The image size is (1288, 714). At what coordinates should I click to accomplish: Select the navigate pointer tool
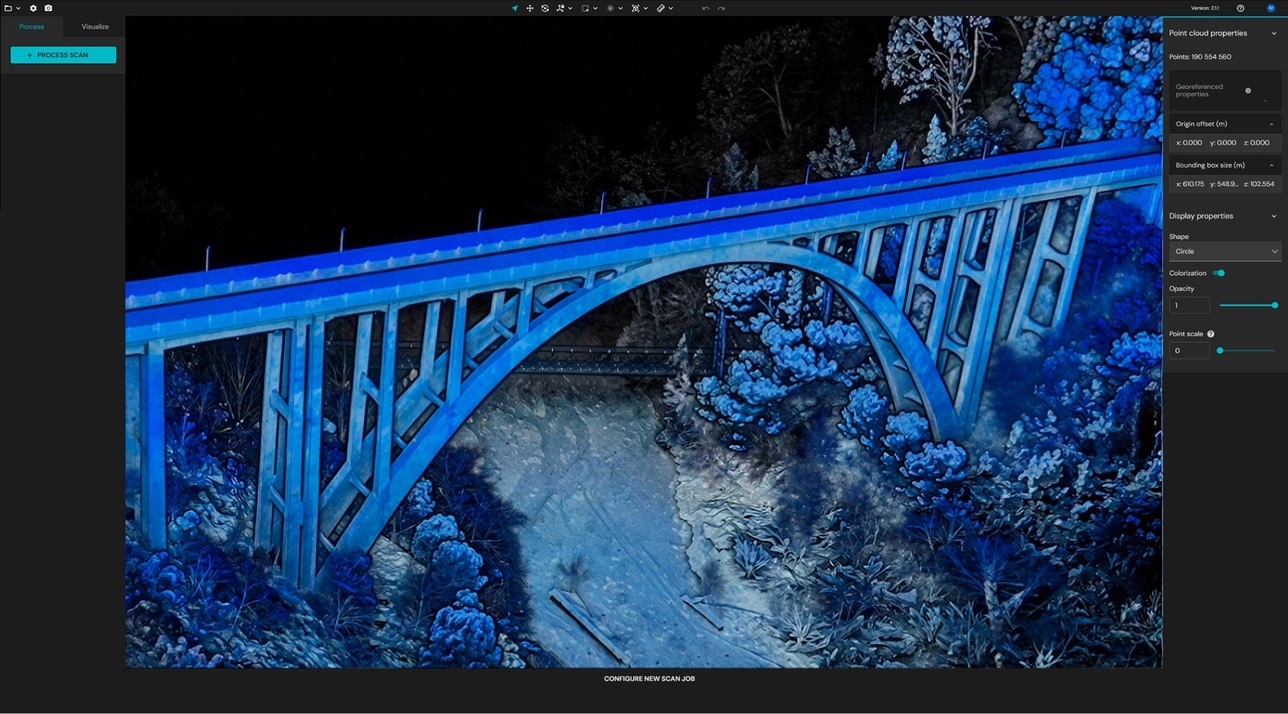coord(515,8)
